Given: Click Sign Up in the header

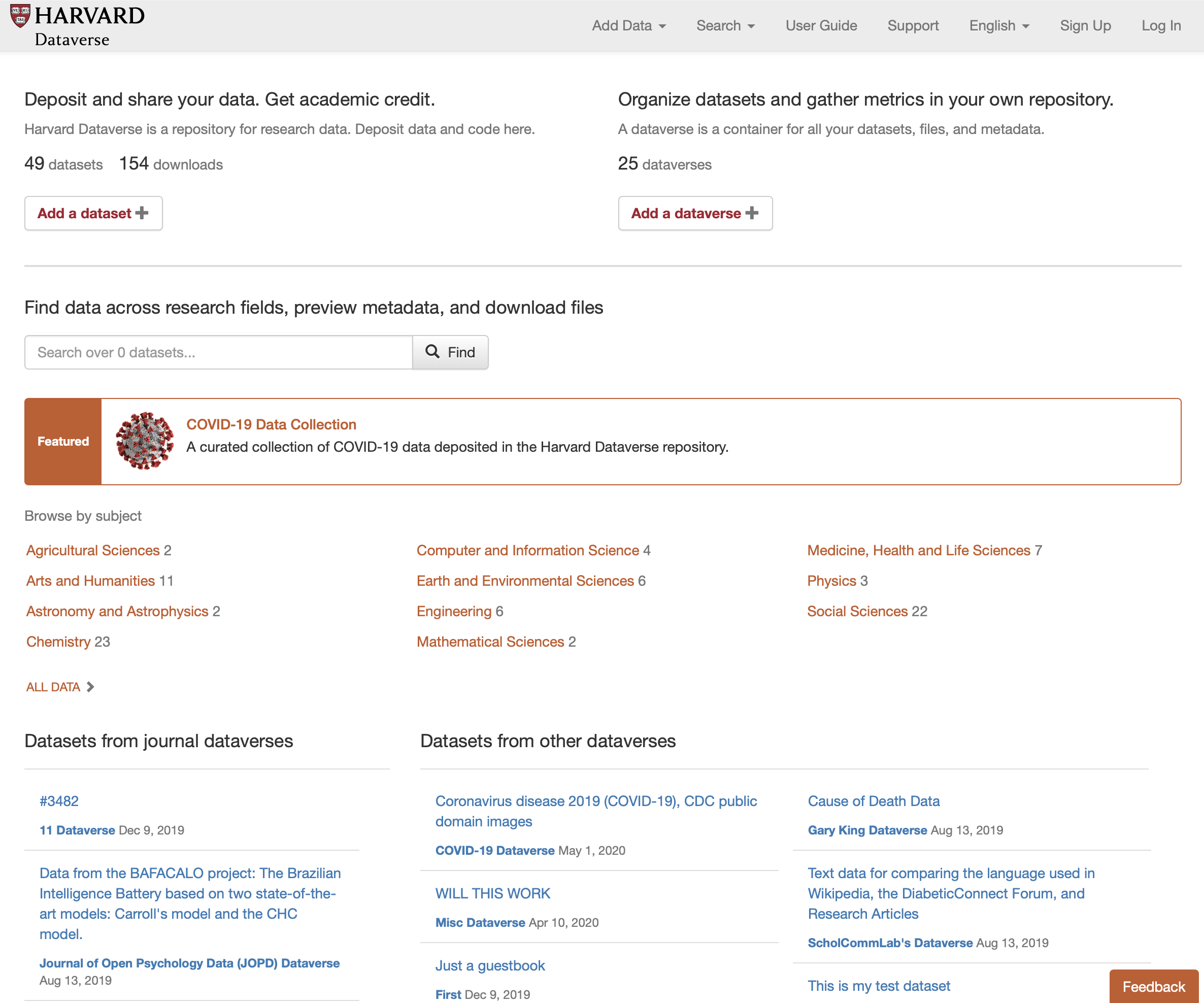Looking at the screenshot, I should point(1085,26).
